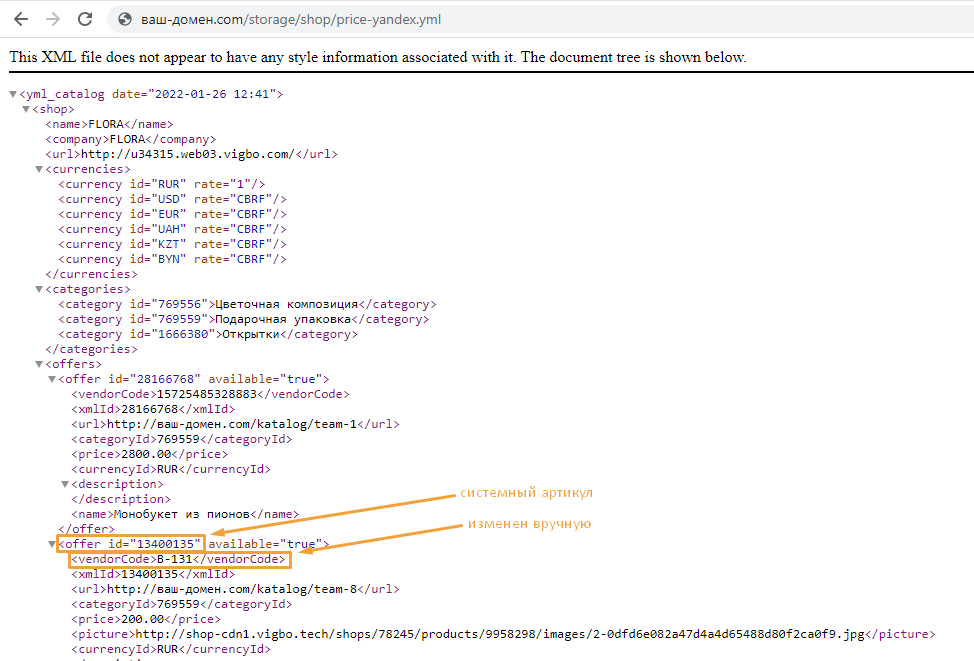Collapse the offers node
The width and height of the screenshot is (974, 661).
coord(39,364)
